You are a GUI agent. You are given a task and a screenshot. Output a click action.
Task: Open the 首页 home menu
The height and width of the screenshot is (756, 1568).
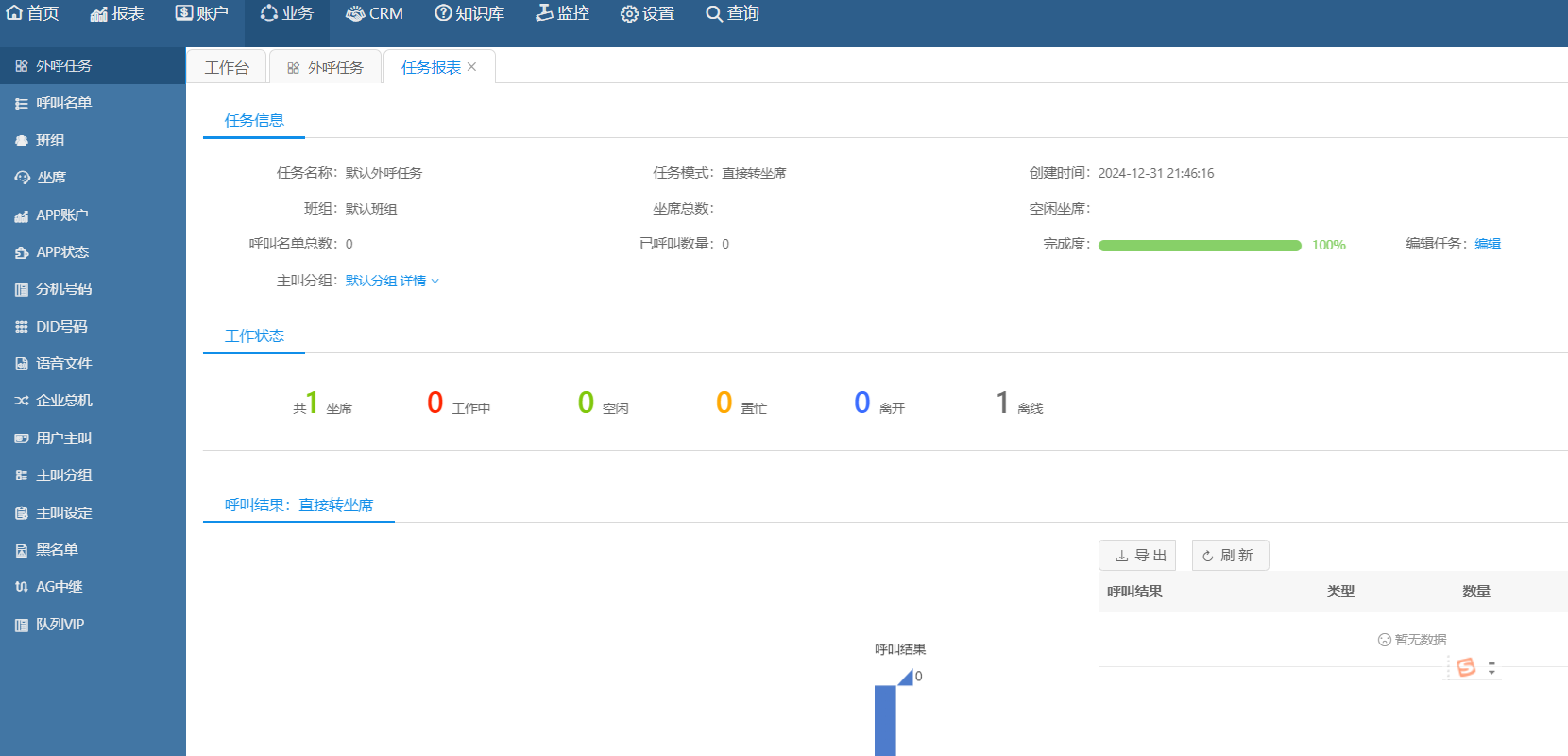tap(32, 13)
